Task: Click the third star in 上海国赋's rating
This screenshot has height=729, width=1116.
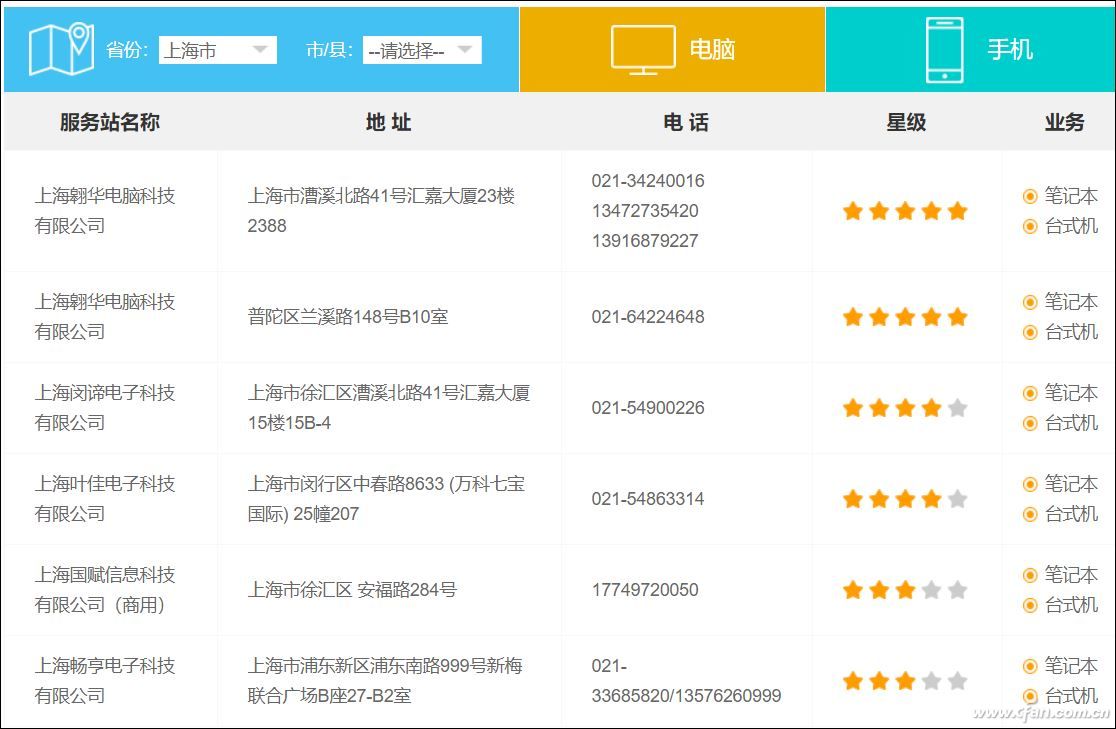Action: pyautogui.click(x=906, y=589)
